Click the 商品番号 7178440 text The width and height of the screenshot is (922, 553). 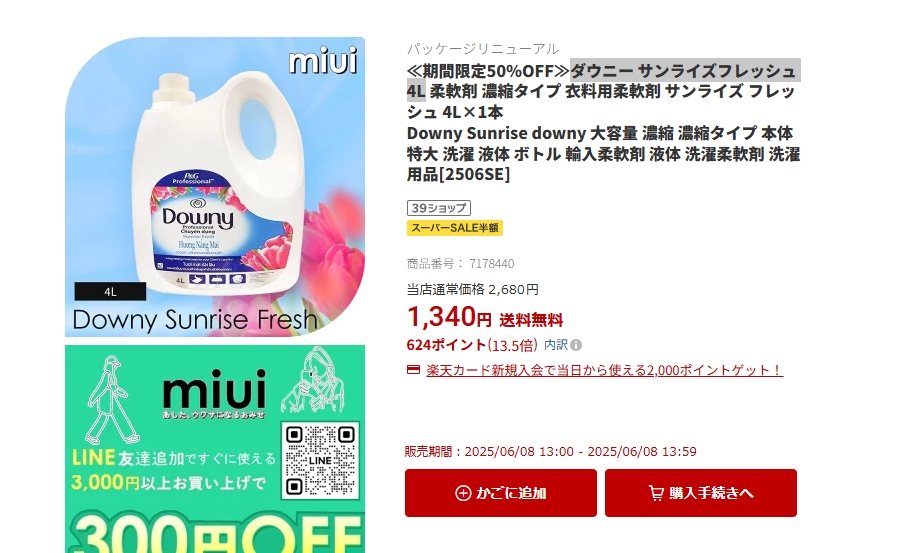pos(460,264)
